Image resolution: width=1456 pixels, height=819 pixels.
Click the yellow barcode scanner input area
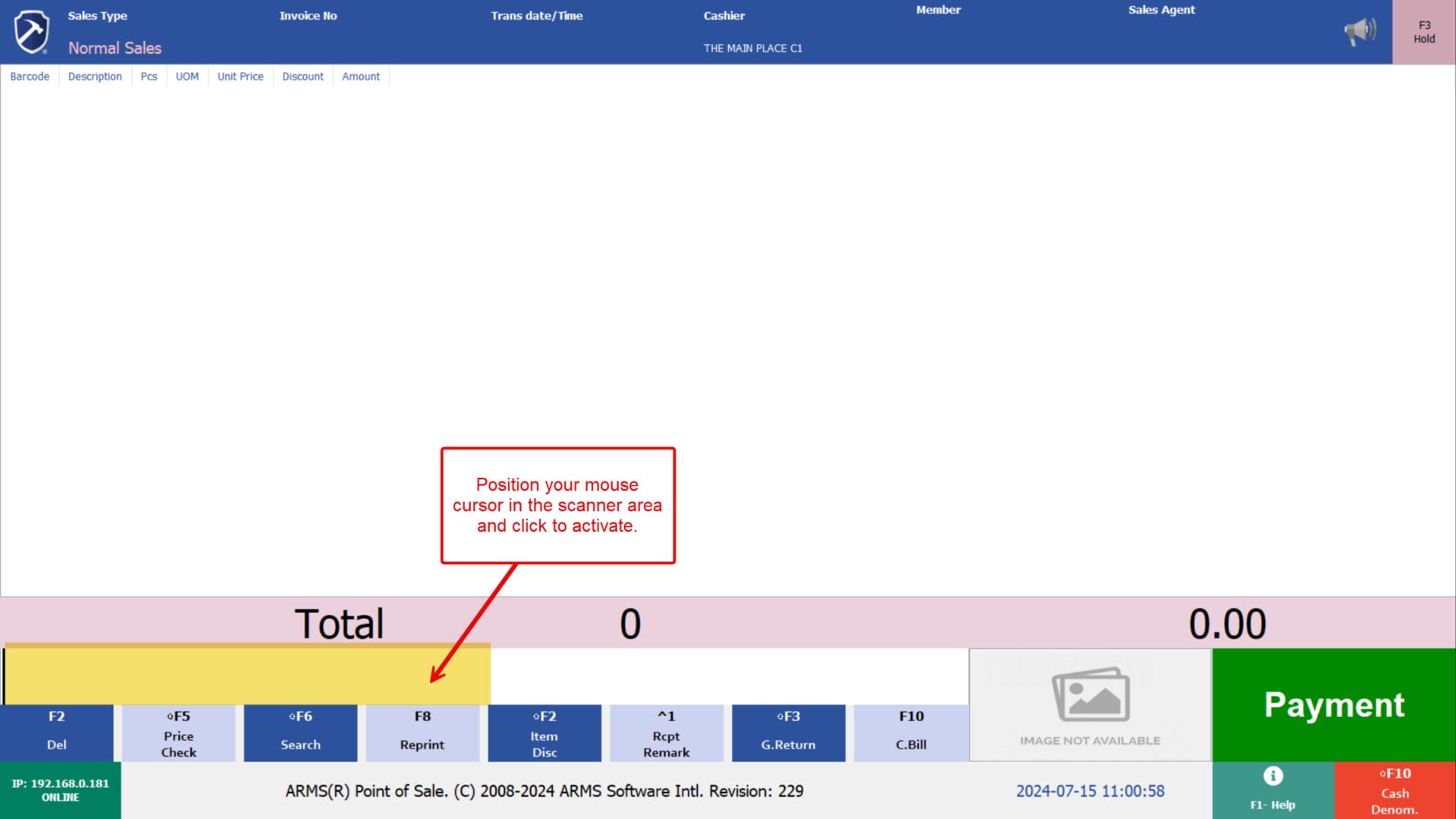(247, 676)
